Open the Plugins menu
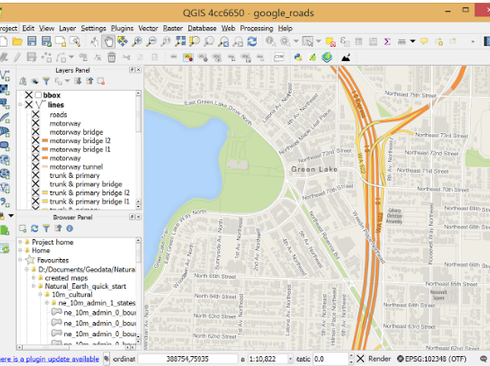This screenshot has height=366, width=490. click(122, 28)
